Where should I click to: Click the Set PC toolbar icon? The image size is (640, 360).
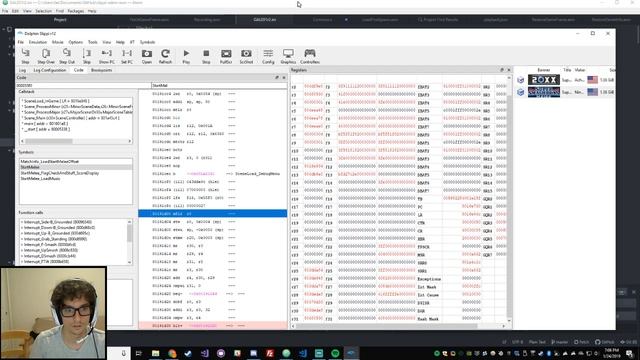pyautogui.click(x=127, y=56)
